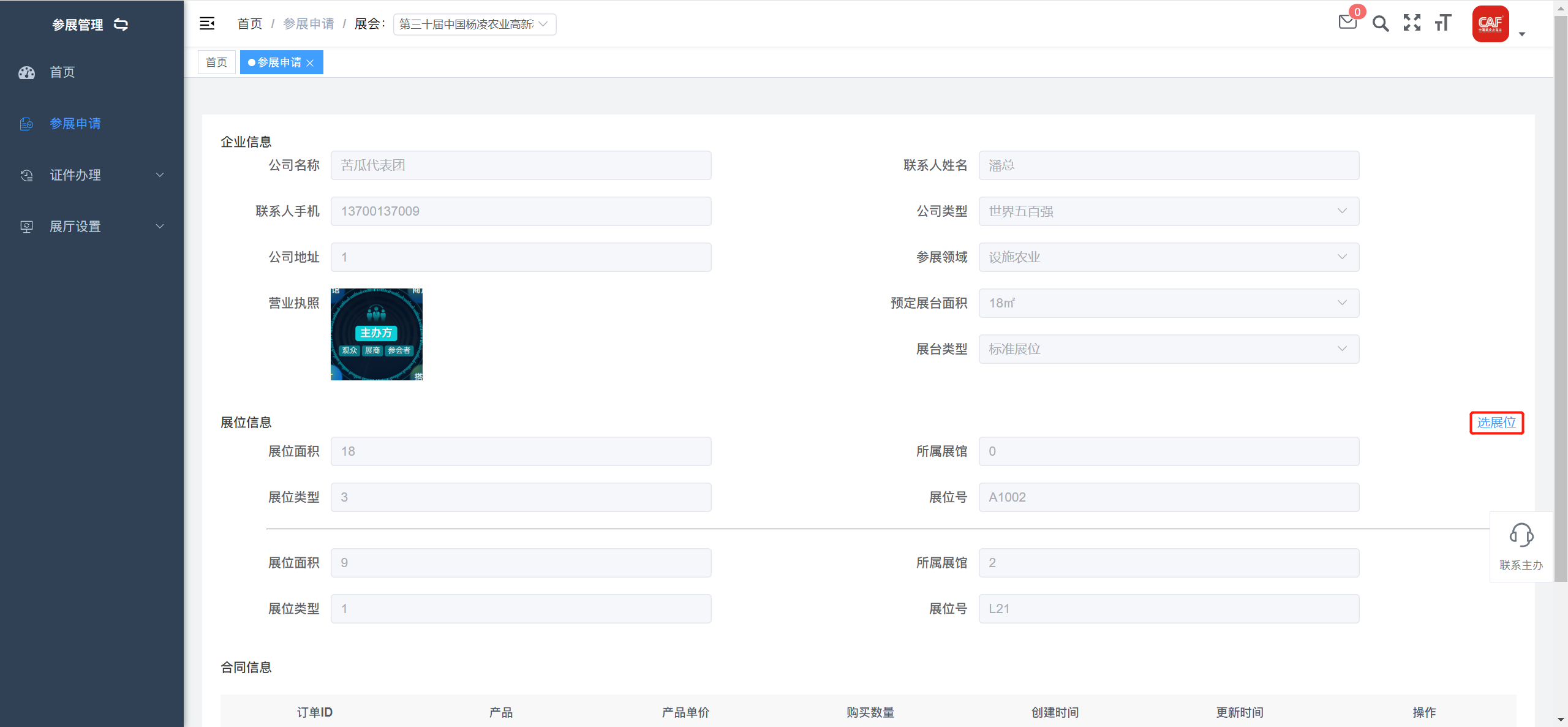Click the search magnifier icon
The width and height of the screenshot is (1568, 727).
coord(1381,24)
